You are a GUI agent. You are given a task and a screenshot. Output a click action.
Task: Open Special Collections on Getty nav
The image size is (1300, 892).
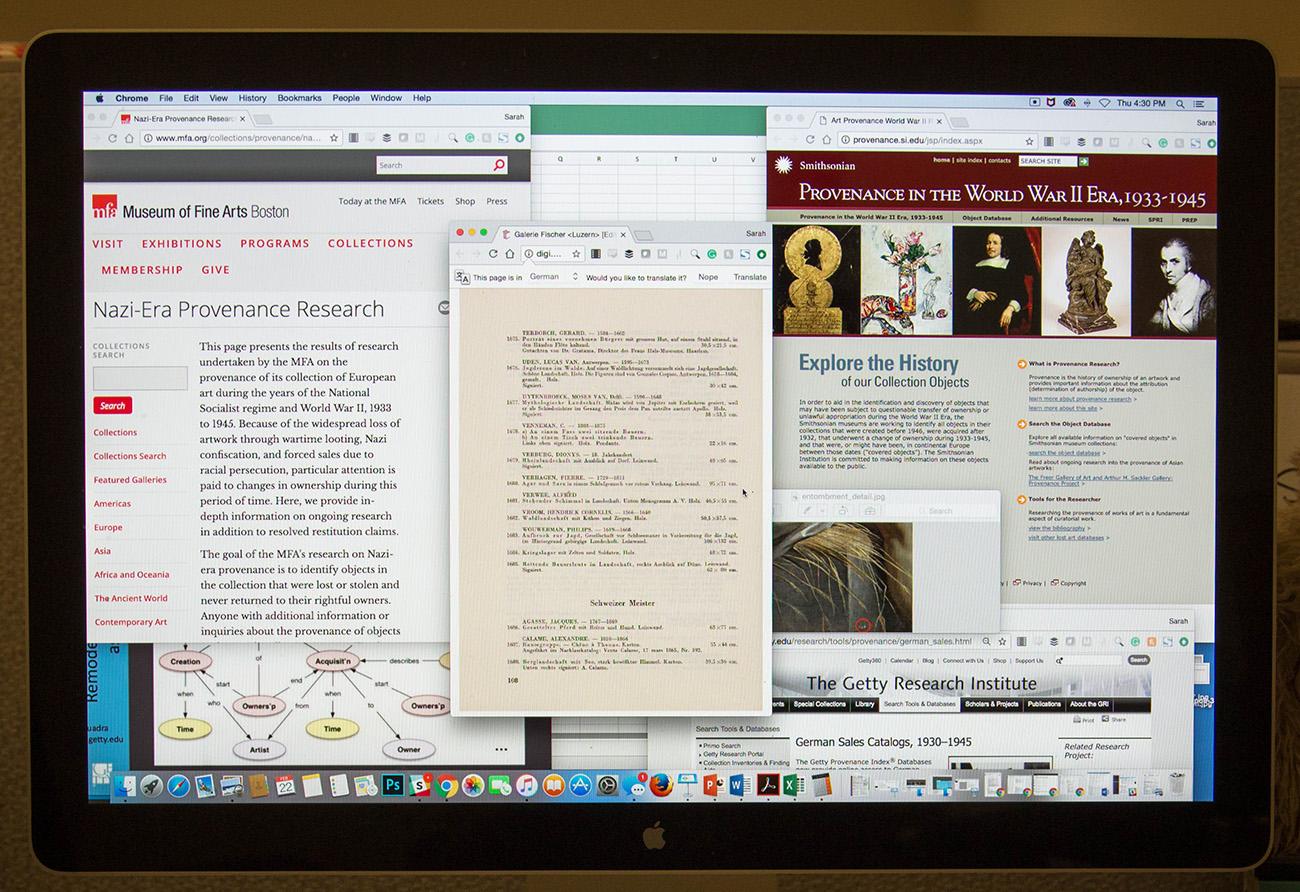pos(820,704)
